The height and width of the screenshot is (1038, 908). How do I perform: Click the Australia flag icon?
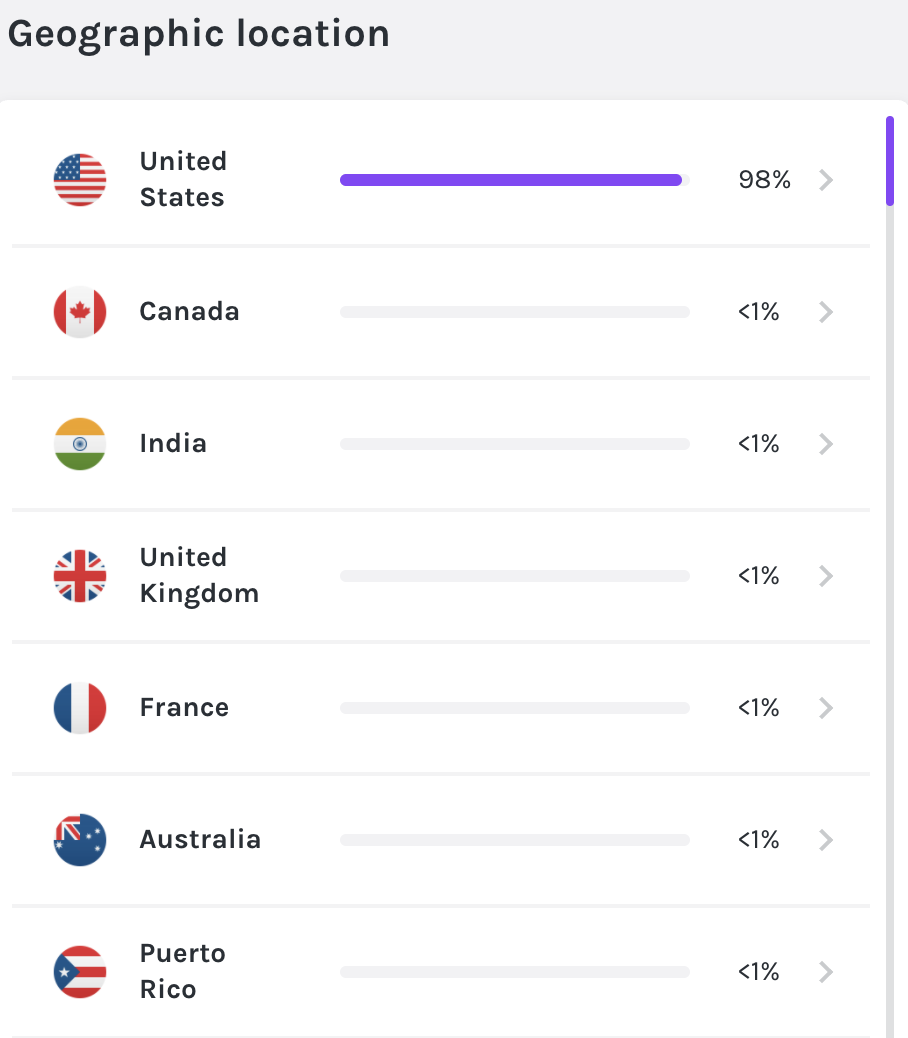(80, 840)
